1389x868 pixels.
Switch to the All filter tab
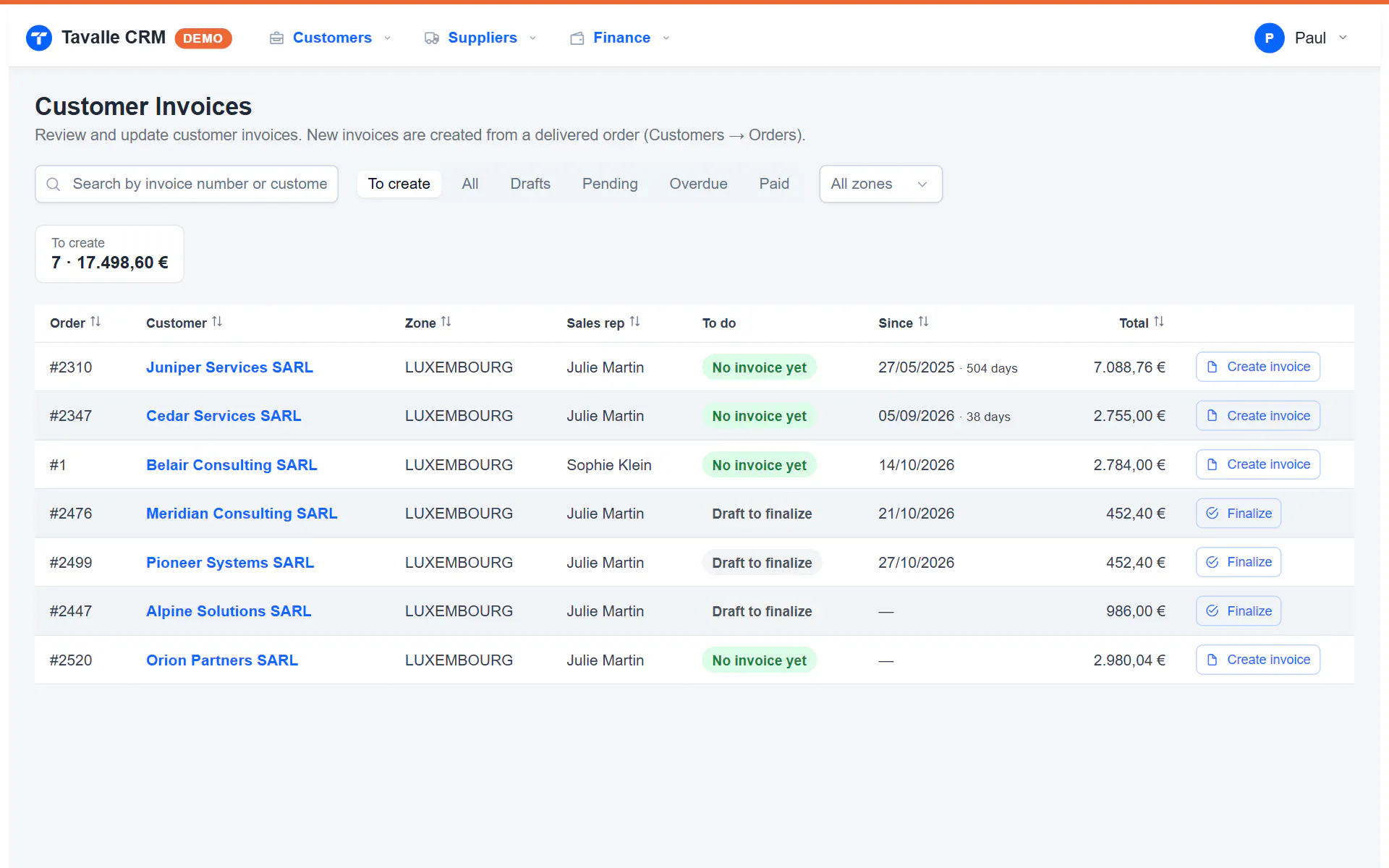tap(470, 184)
